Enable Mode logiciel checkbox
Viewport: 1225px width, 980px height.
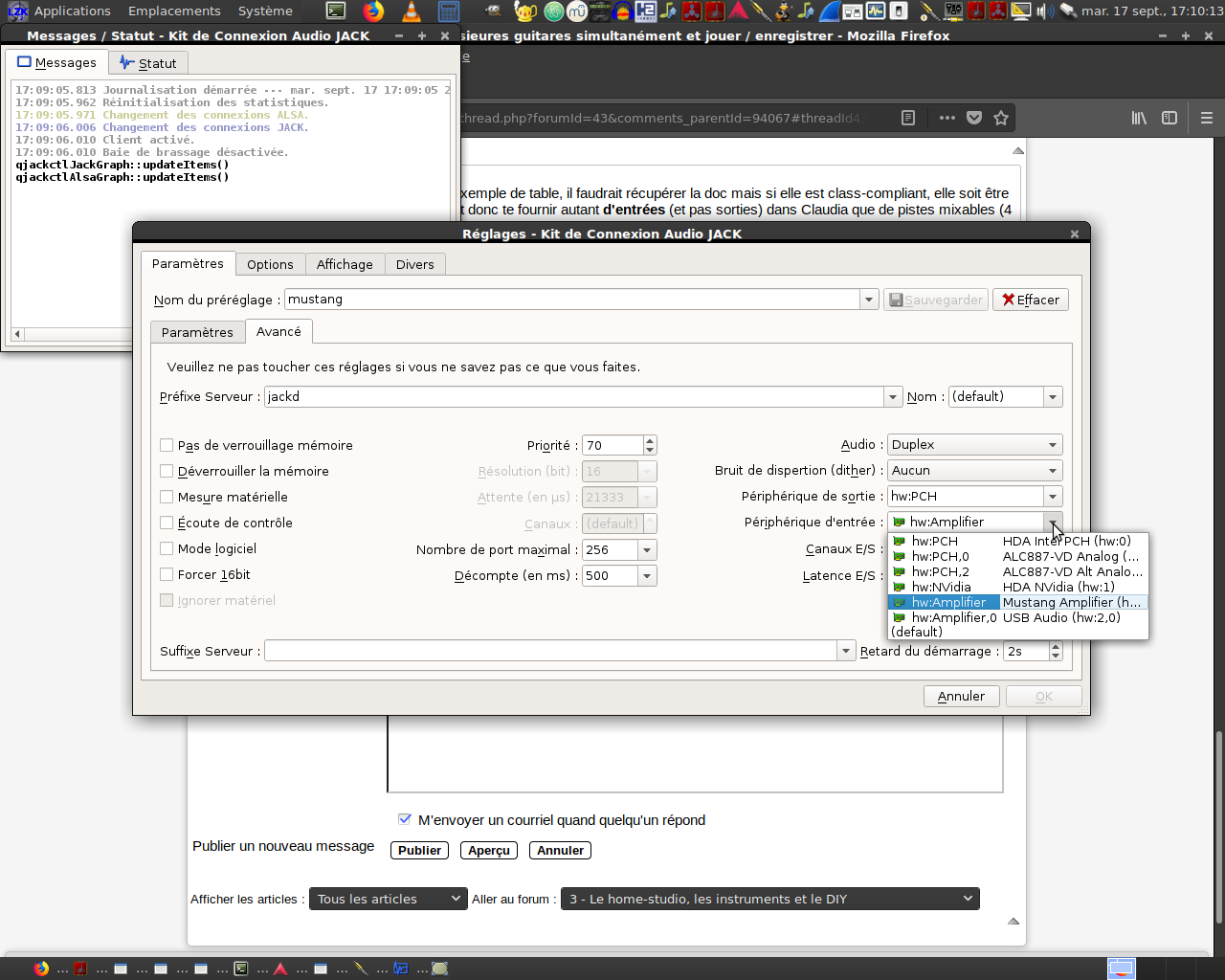pyautogui.click(x=167, y=548)
